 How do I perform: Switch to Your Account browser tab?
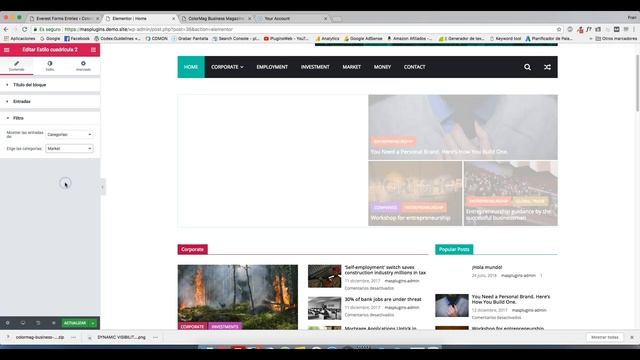click(x=291, y=18)
